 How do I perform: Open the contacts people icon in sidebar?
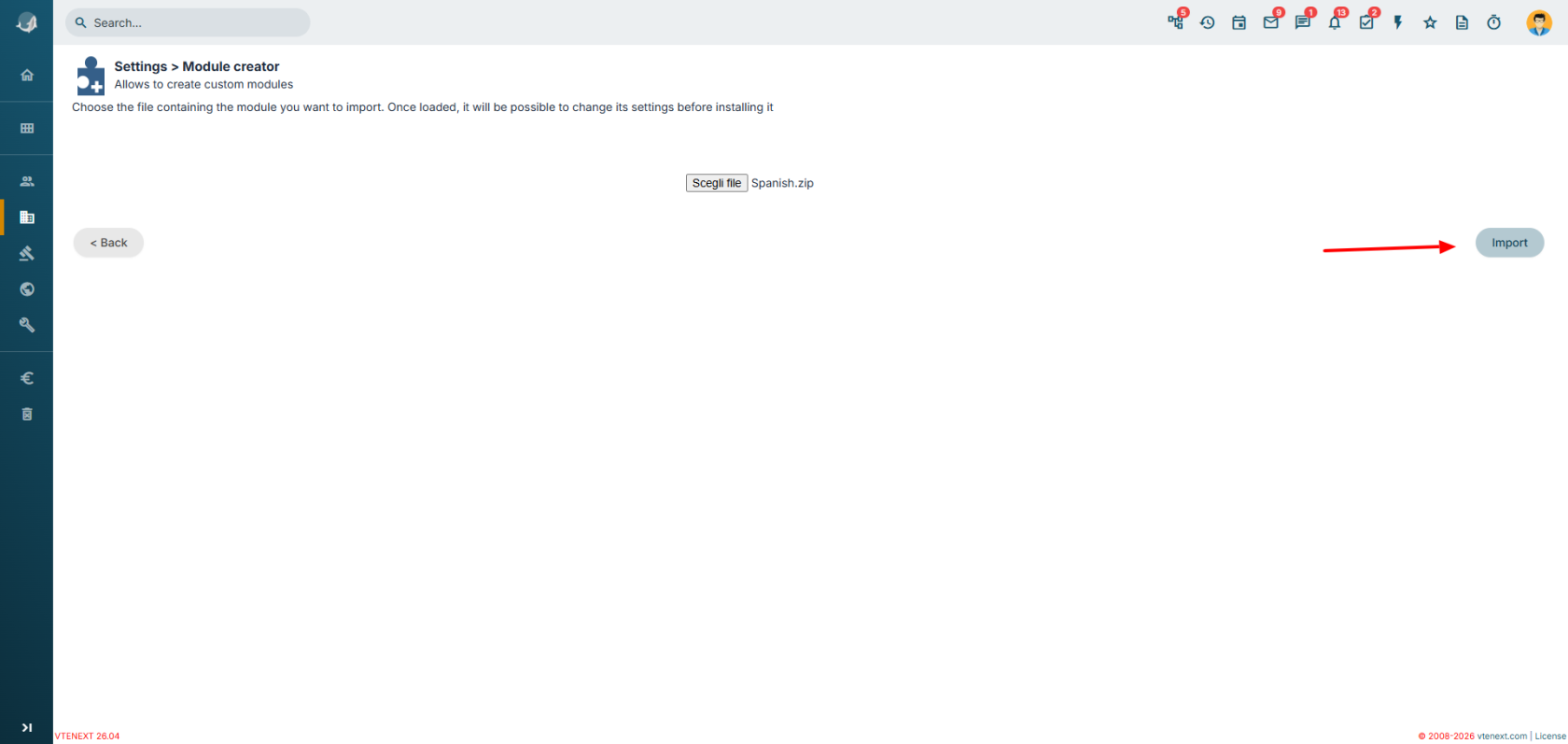click(27, 181)
